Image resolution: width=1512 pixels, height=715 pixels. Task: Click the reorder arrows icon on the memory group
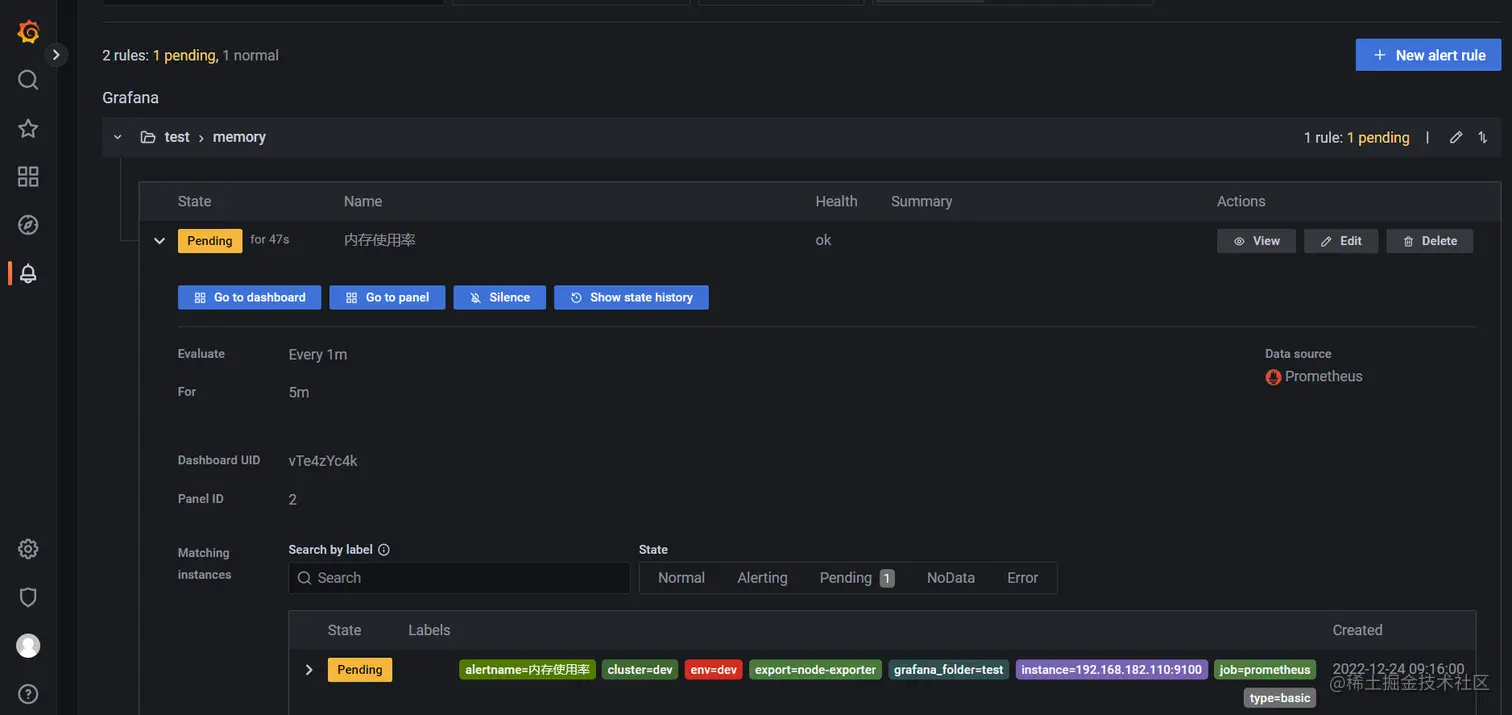coord(1483,137)
